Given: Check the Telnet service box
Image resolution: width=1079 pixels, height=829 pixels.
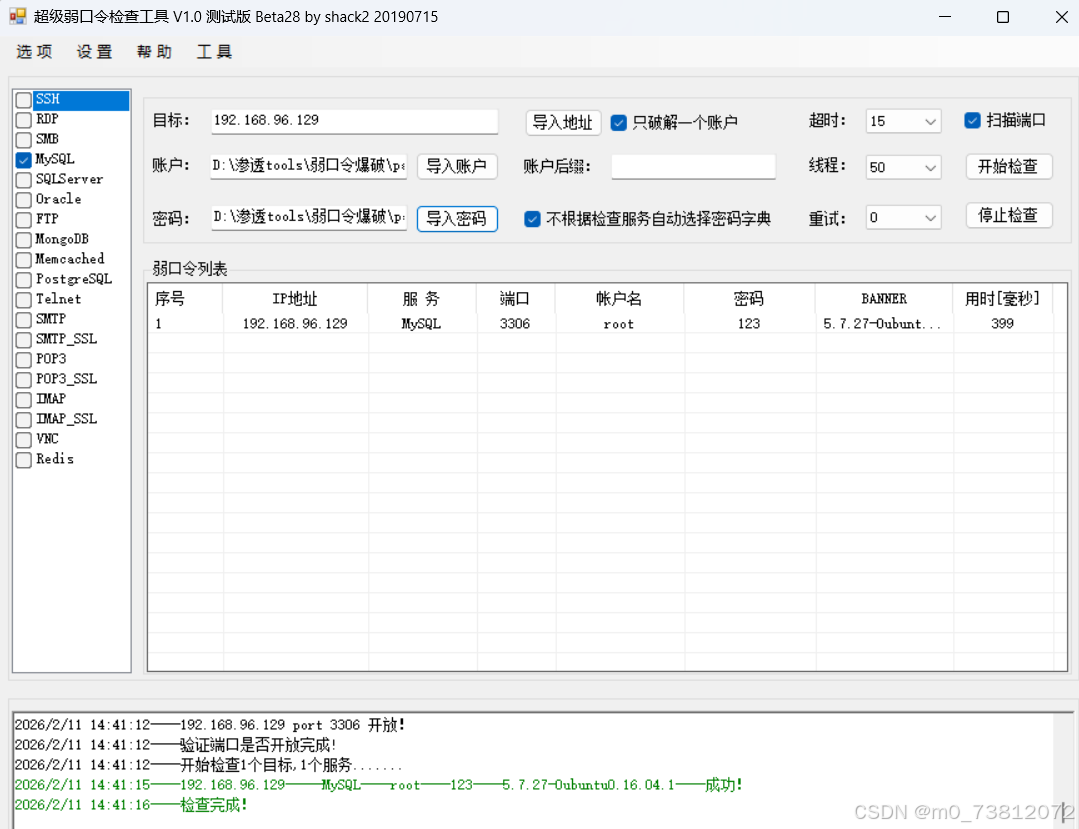Looking at the screenshot, I should [x=23, y=299].
